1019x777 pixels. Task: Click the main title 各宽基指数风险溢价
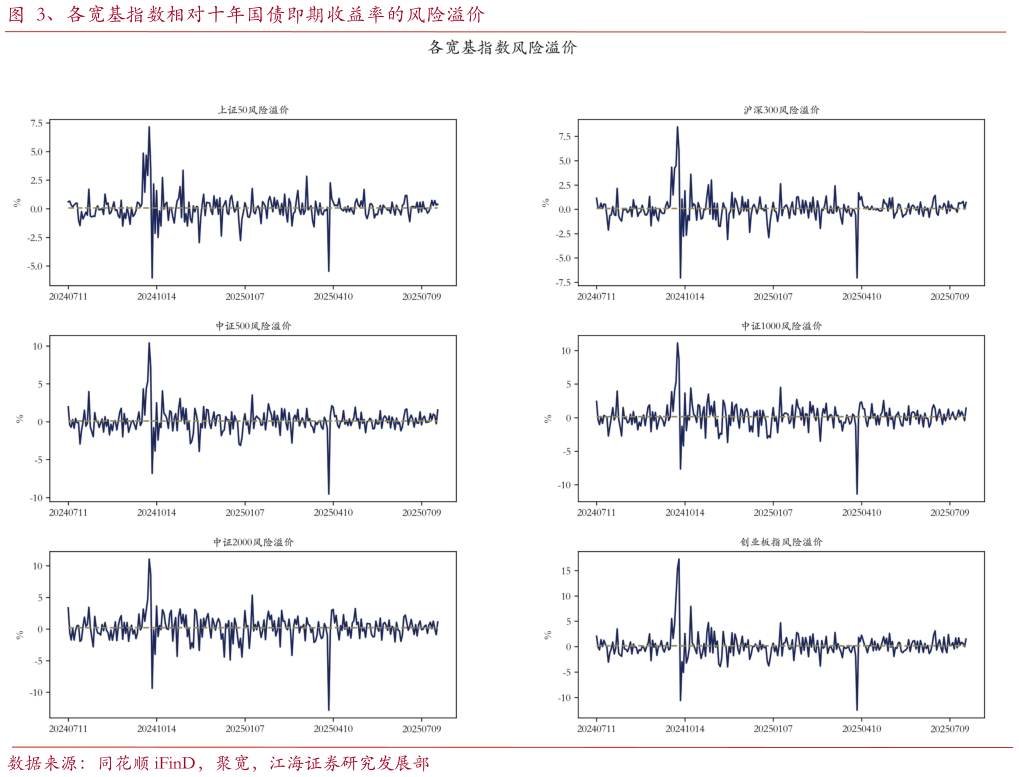tap(502, 47)
